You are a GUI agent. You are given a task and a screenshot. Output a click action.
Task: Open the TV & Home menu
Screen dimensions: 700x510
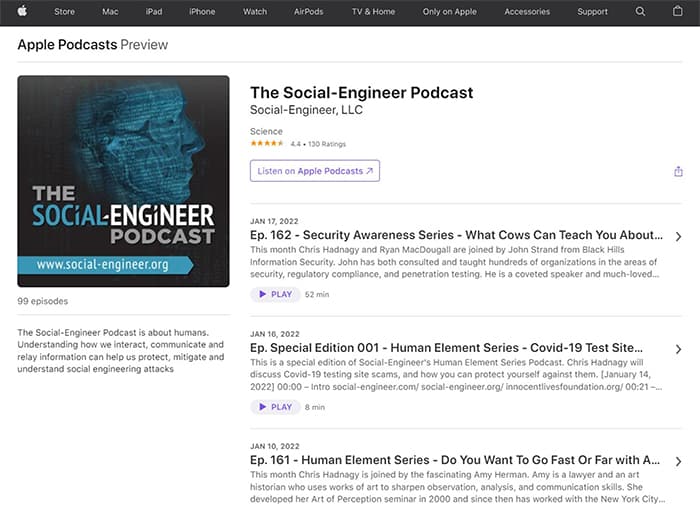click(373, 12)
